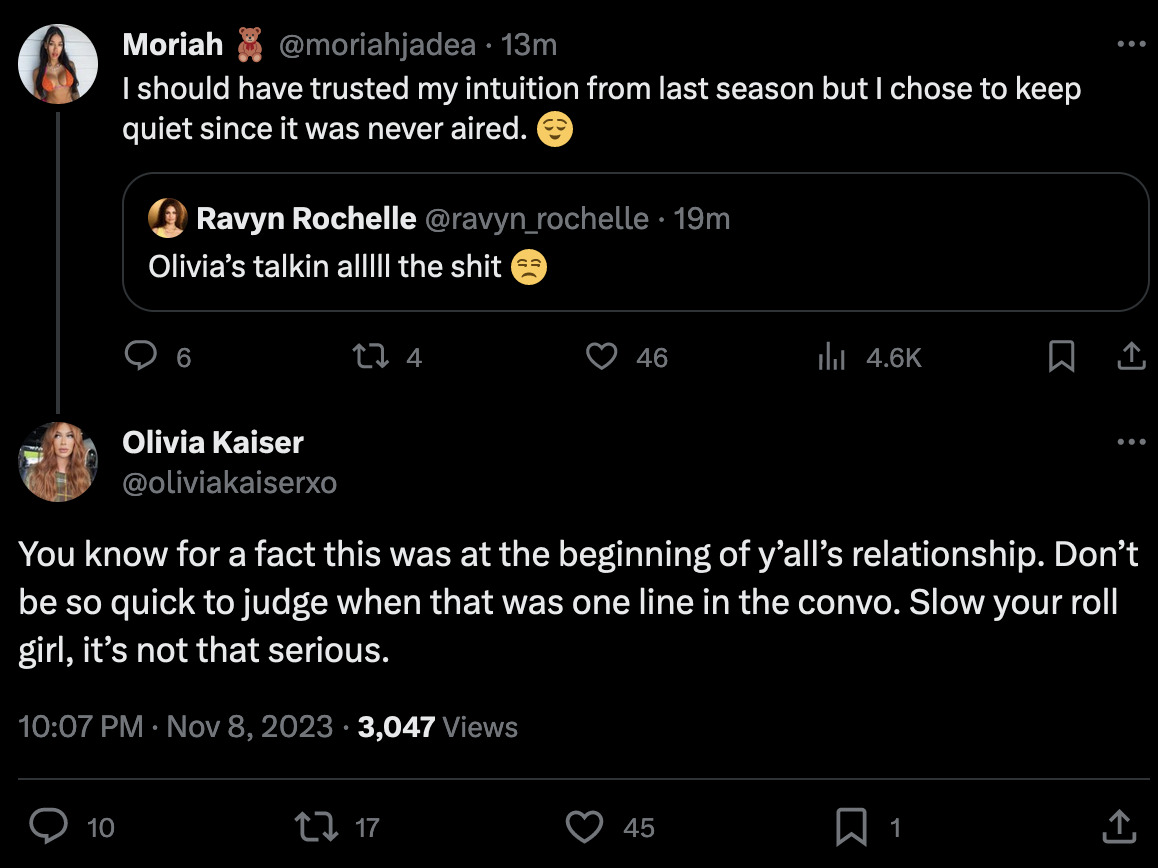
Task: Toggle bookmark on Olivia Kaiser's tweet
Action: point(851,827)
